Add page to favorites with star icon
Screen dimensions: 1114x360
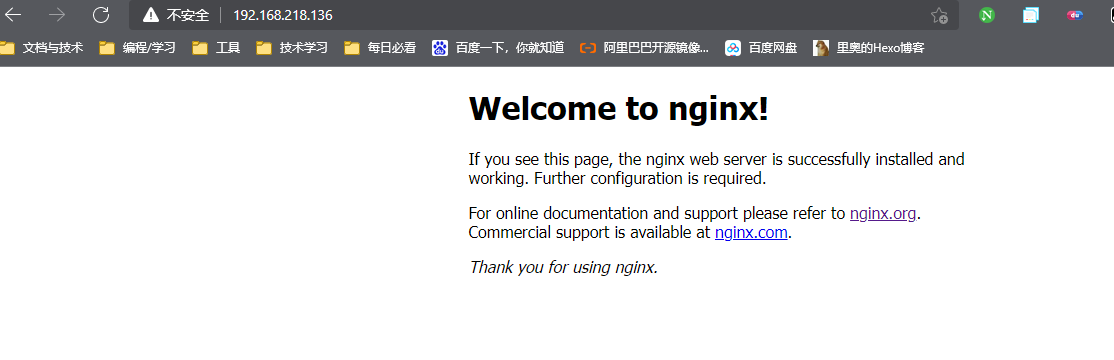[939, 16]
